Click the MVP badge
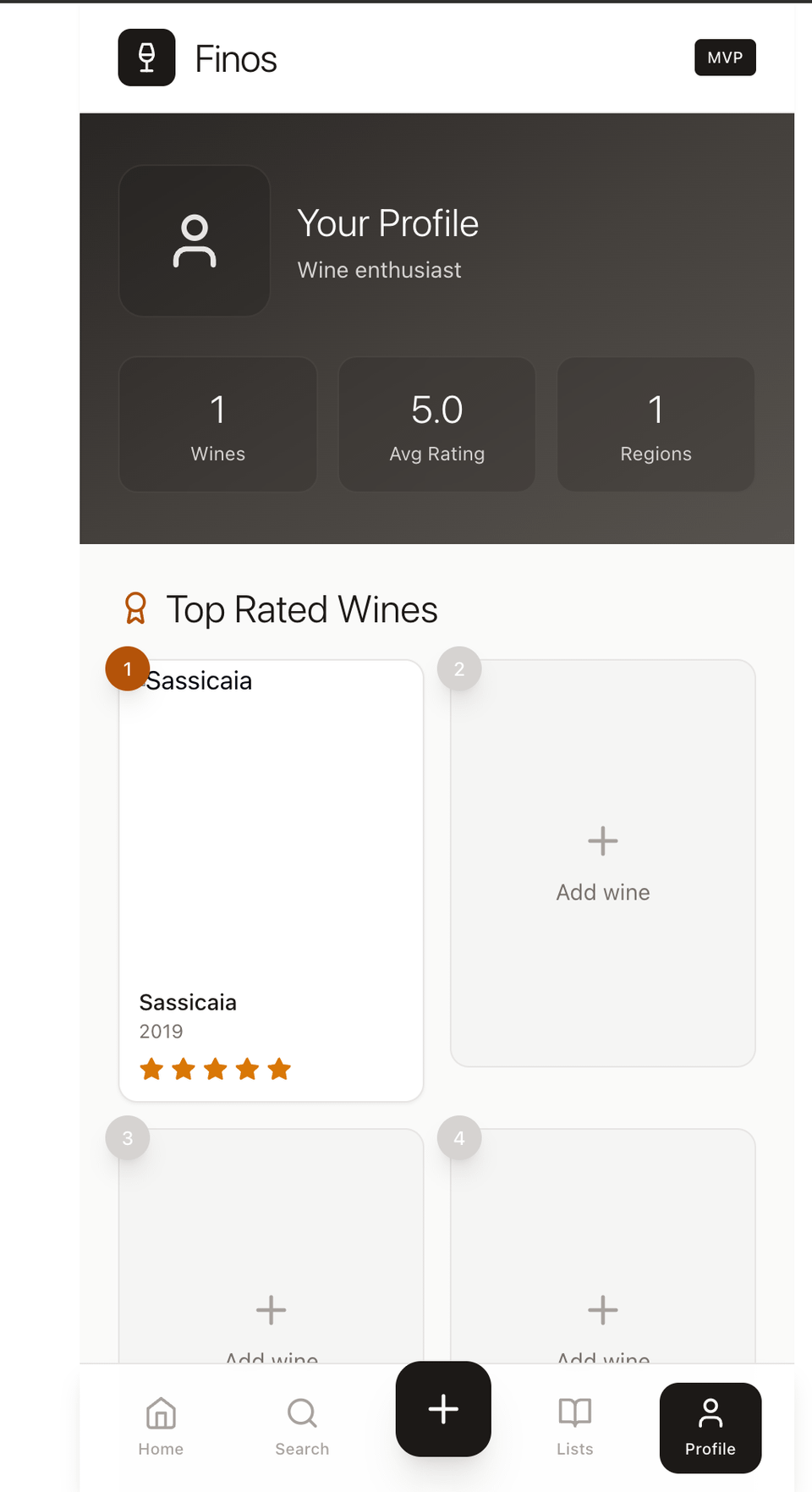812x1492 pixels. click(725, 58)
